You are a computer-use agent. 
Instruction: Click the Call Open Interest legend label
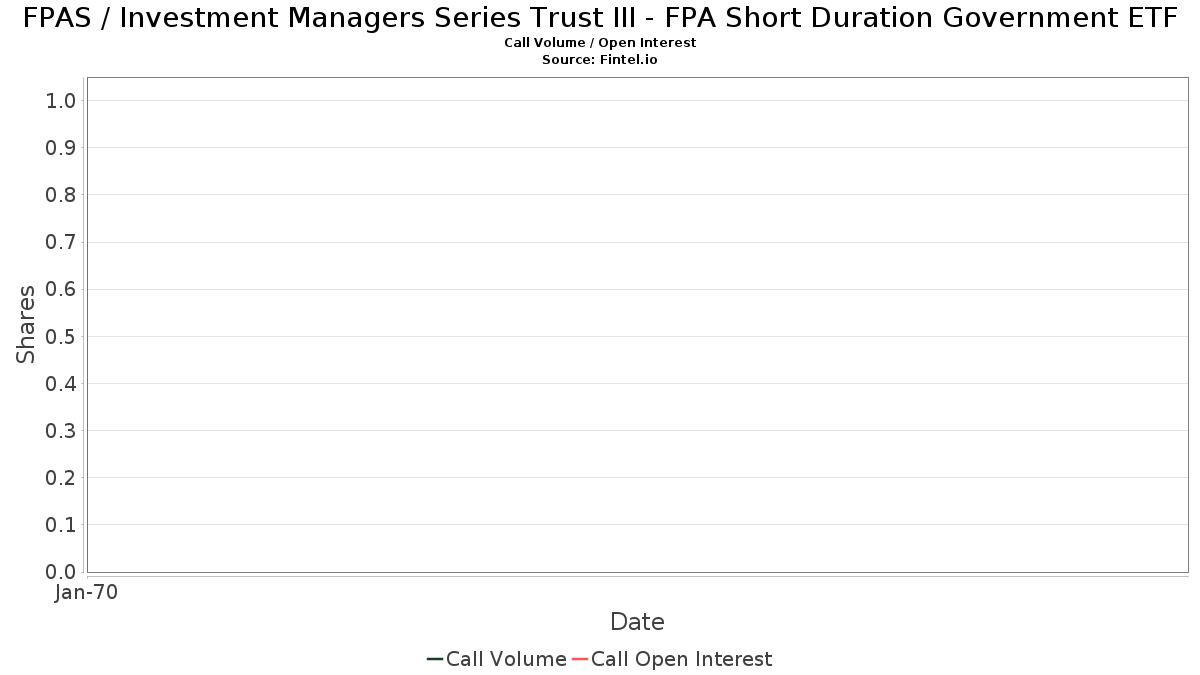coord(681,659)
